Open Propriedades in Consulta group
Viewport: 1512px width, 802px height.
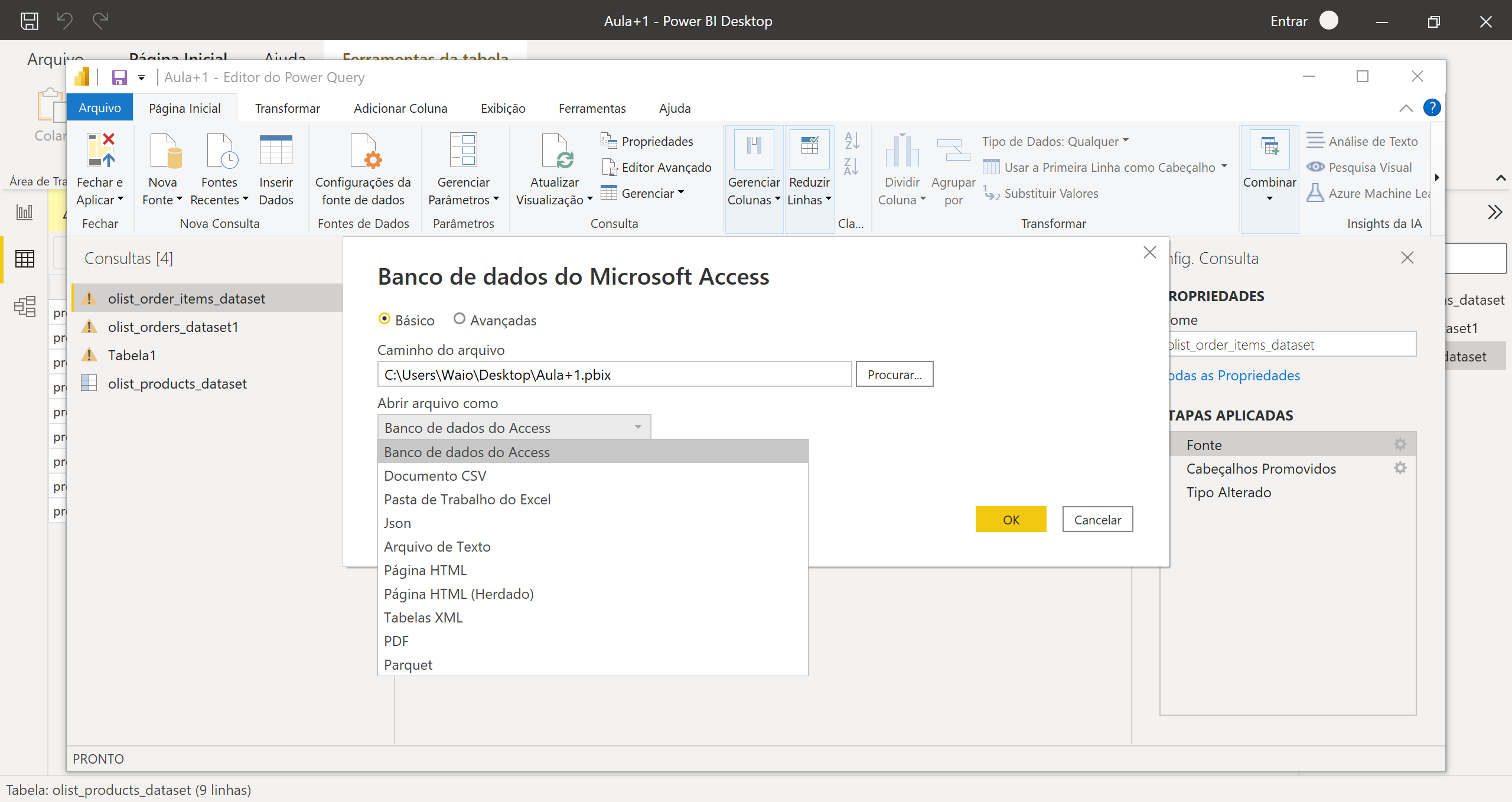(x=647, y=141)
